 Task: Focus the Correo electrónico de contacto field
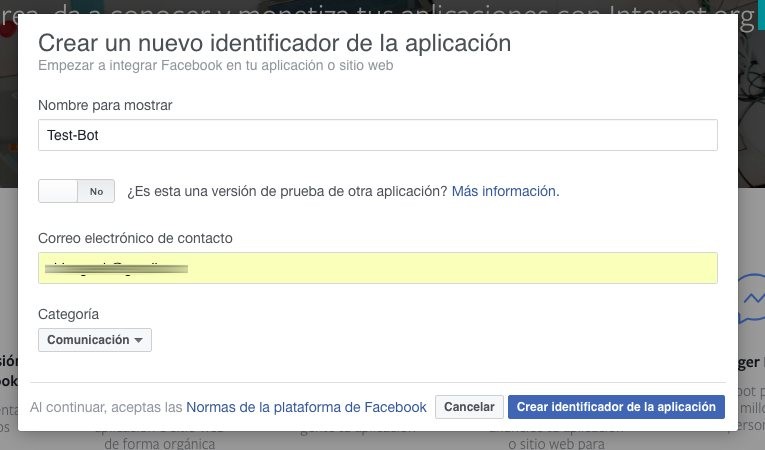[x=378, y=268]
